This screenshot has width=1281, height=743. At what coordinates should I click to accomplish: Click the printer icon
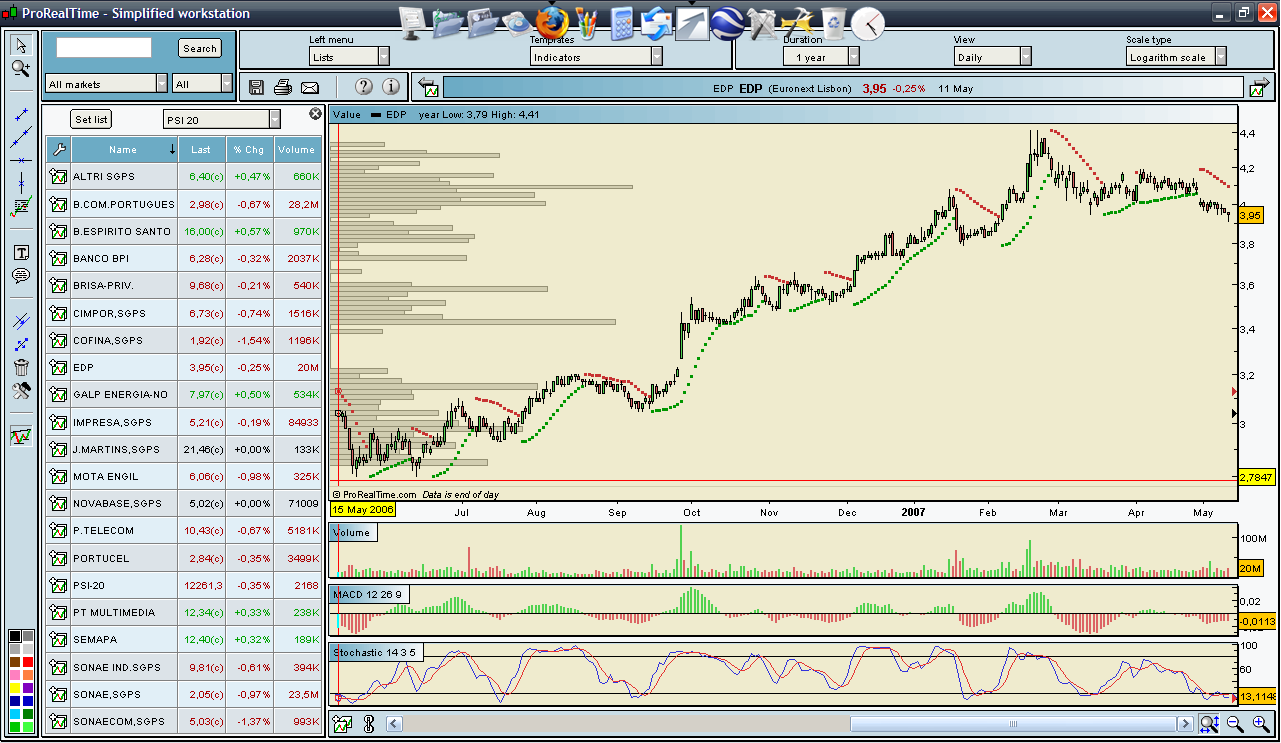tap(283, 87)
